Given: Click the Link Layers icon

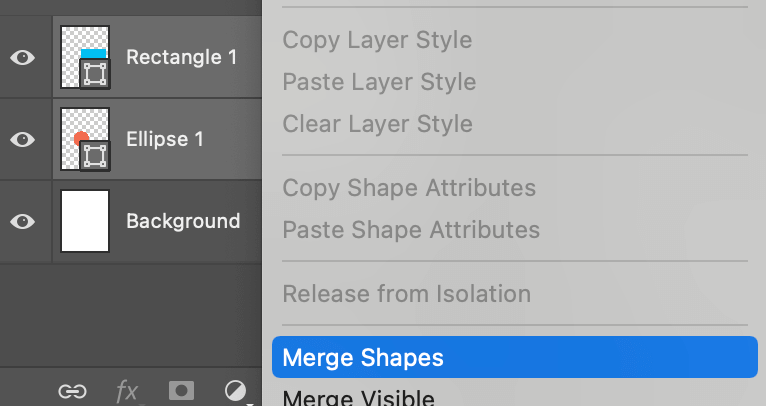Looking at the screenshot, I should coord(71,391).
